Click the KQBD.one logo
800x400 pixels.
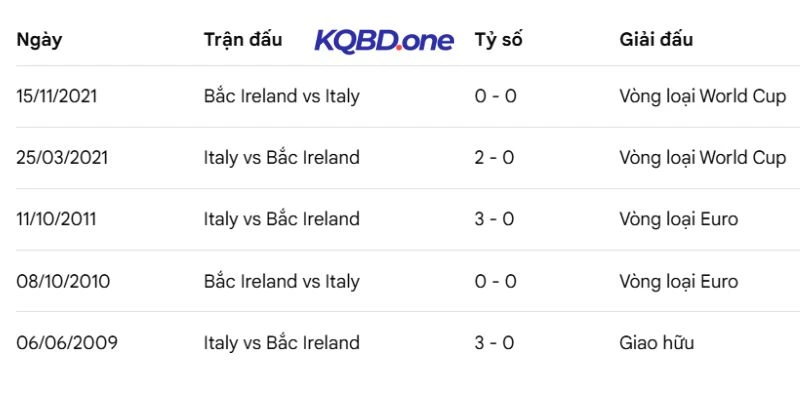tap(384, 40)
